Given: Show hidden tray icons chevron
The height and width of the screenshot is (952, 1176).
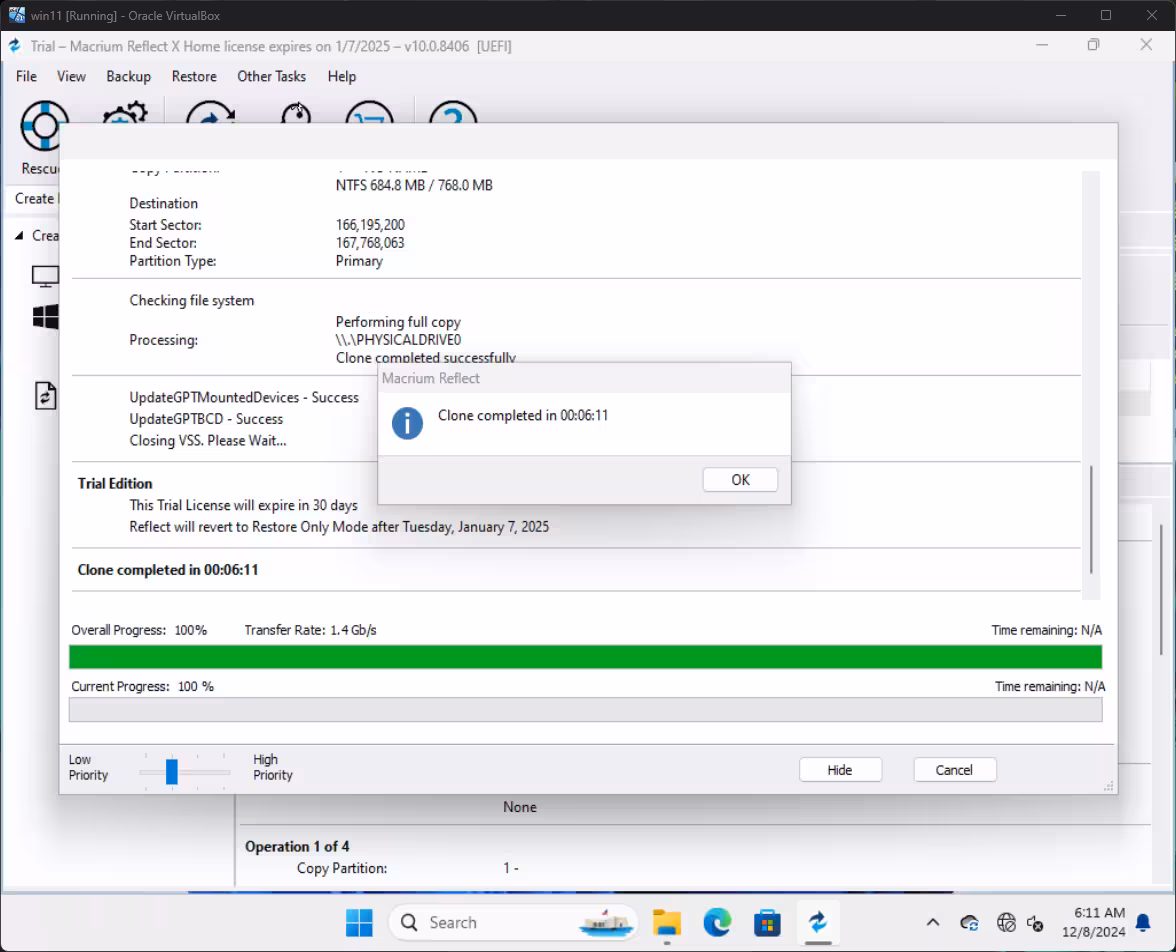Looking at the screenshot, I should (933, 923).
